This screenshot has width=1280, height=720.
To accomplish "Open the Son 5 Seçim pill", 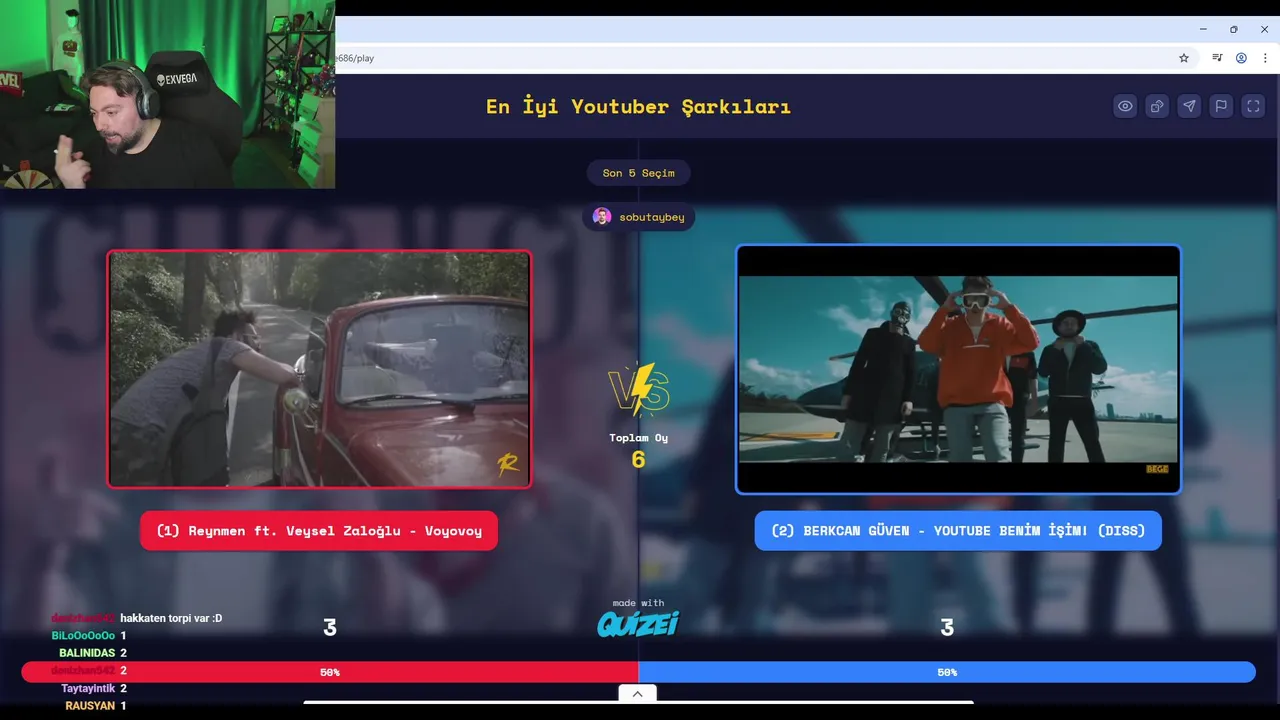I will [x=638, y=173].
